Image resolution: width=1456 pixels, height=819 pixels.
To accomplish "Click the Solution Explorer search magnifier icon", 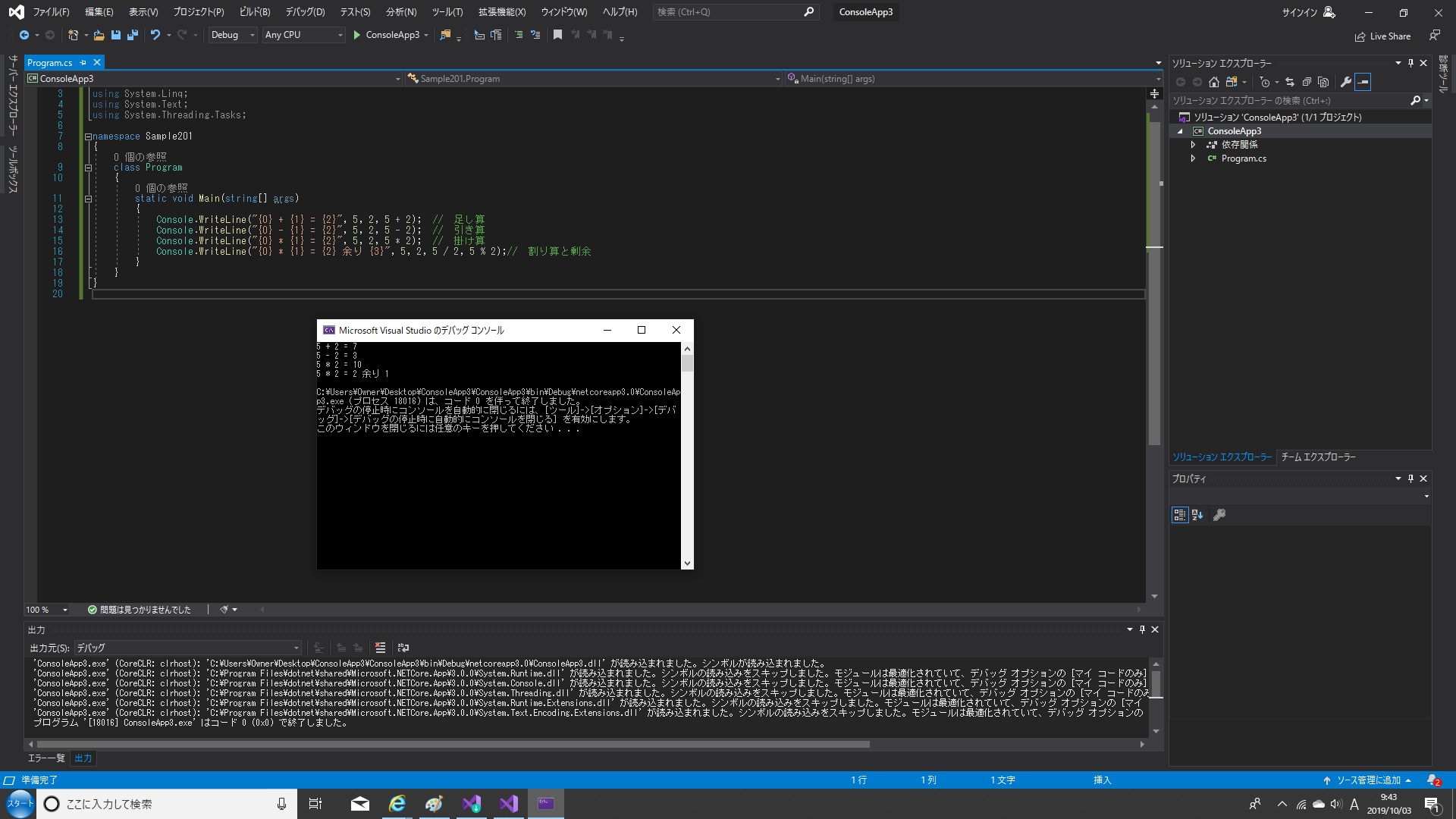I will (1415, 100).
